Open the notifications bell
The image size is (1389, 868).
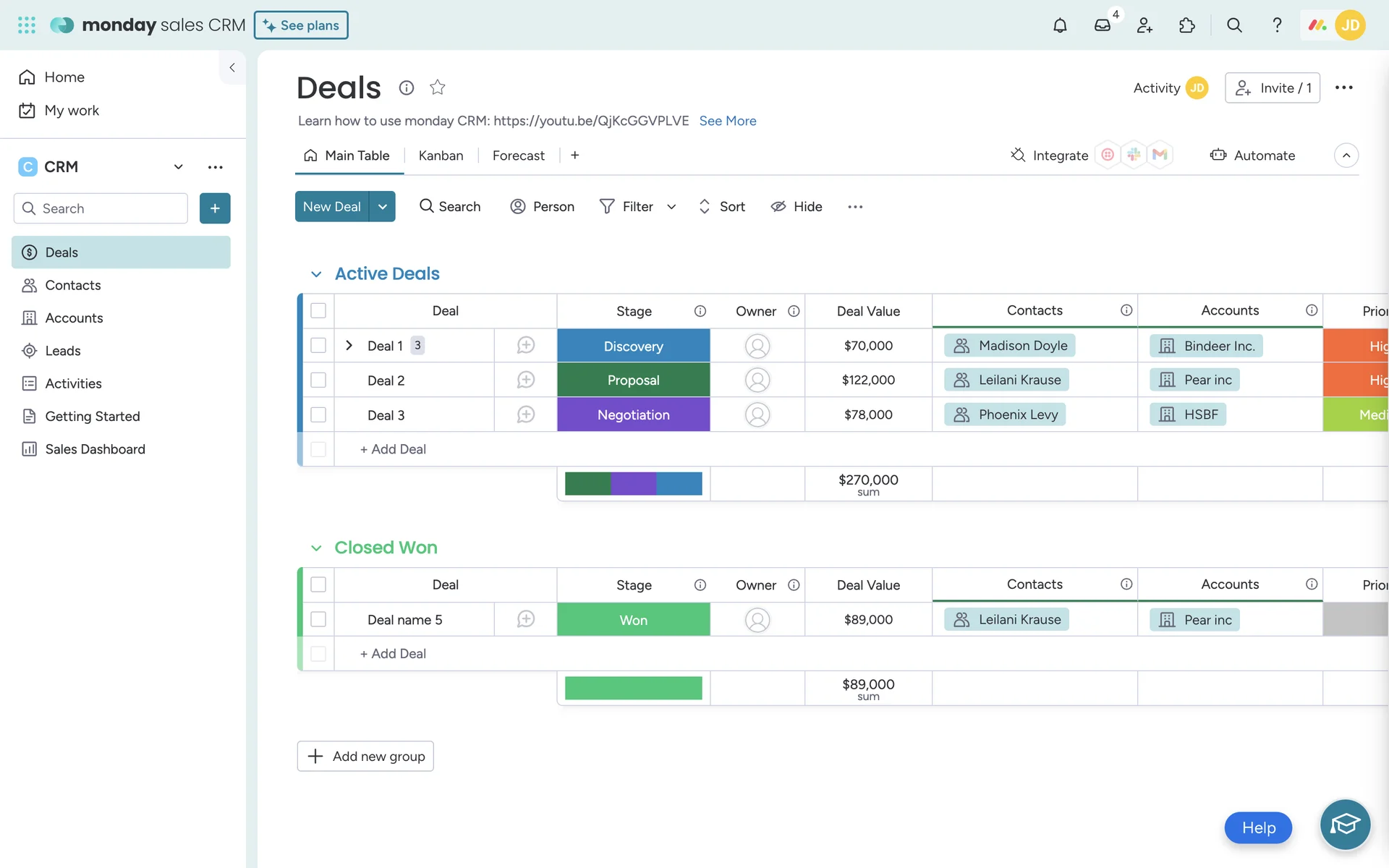click(1060, 25)
